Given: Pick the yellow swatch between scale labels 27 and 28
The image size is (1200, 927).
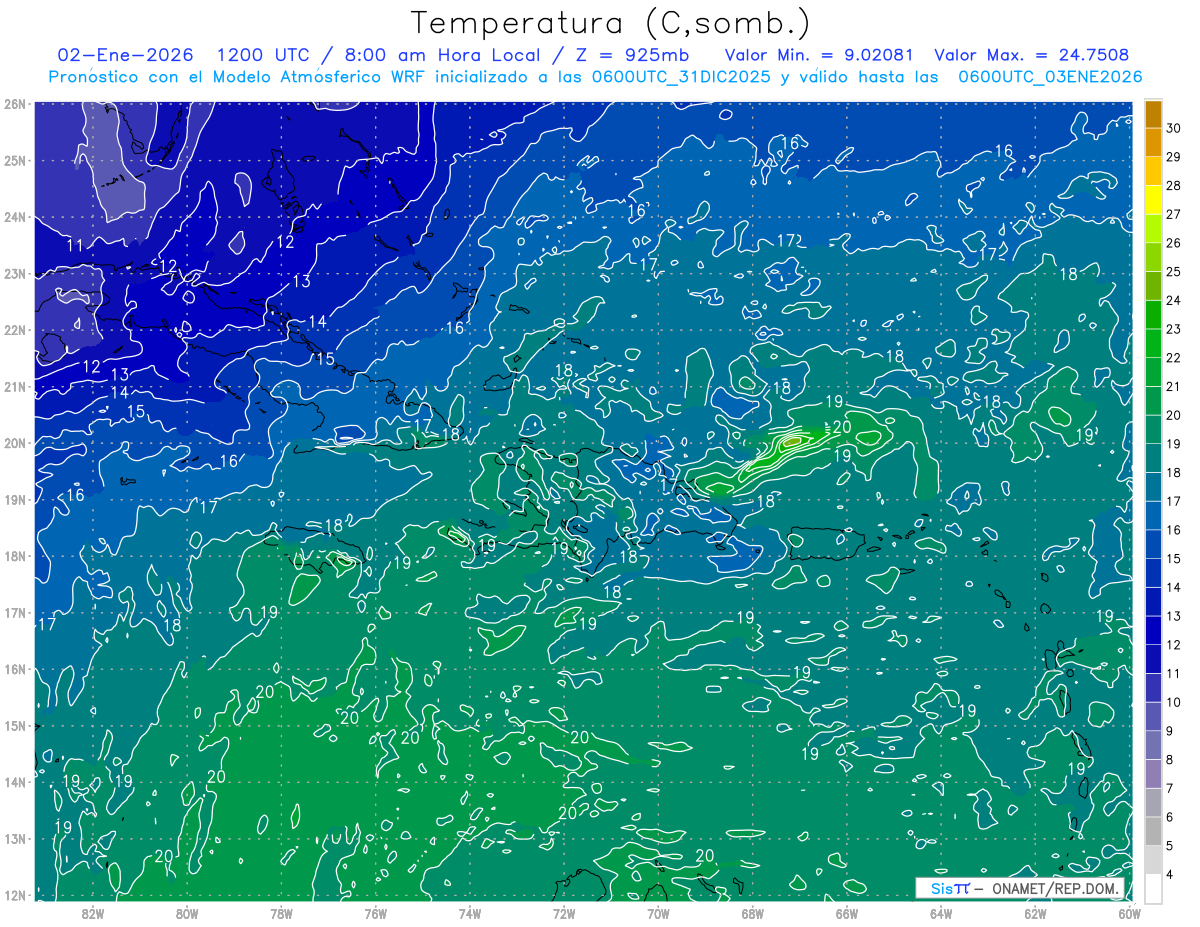Looking at the screenshot, I should 1153,200.
